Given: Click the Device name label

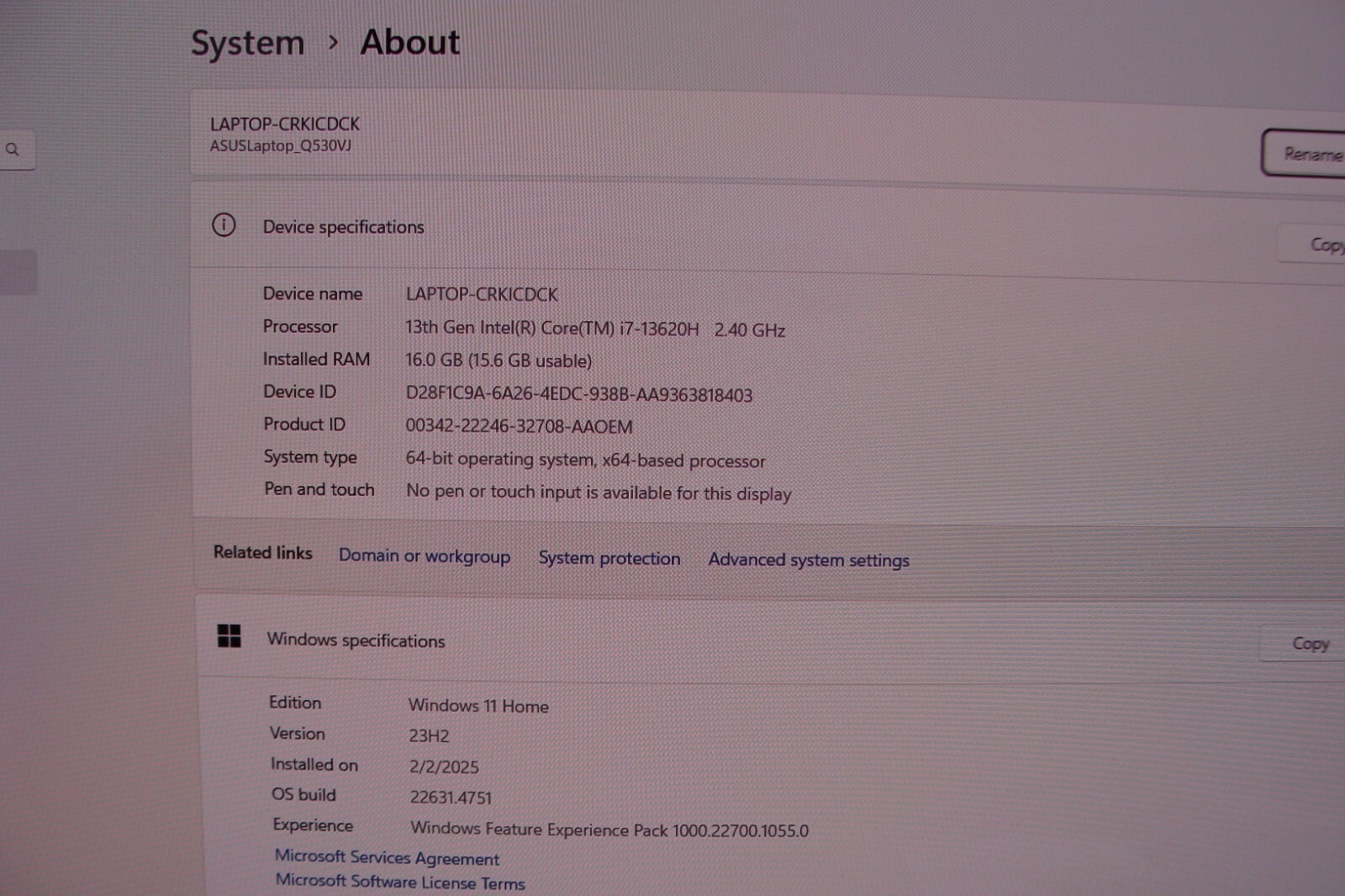Looking at the screenshot, I should coord(313,293).
